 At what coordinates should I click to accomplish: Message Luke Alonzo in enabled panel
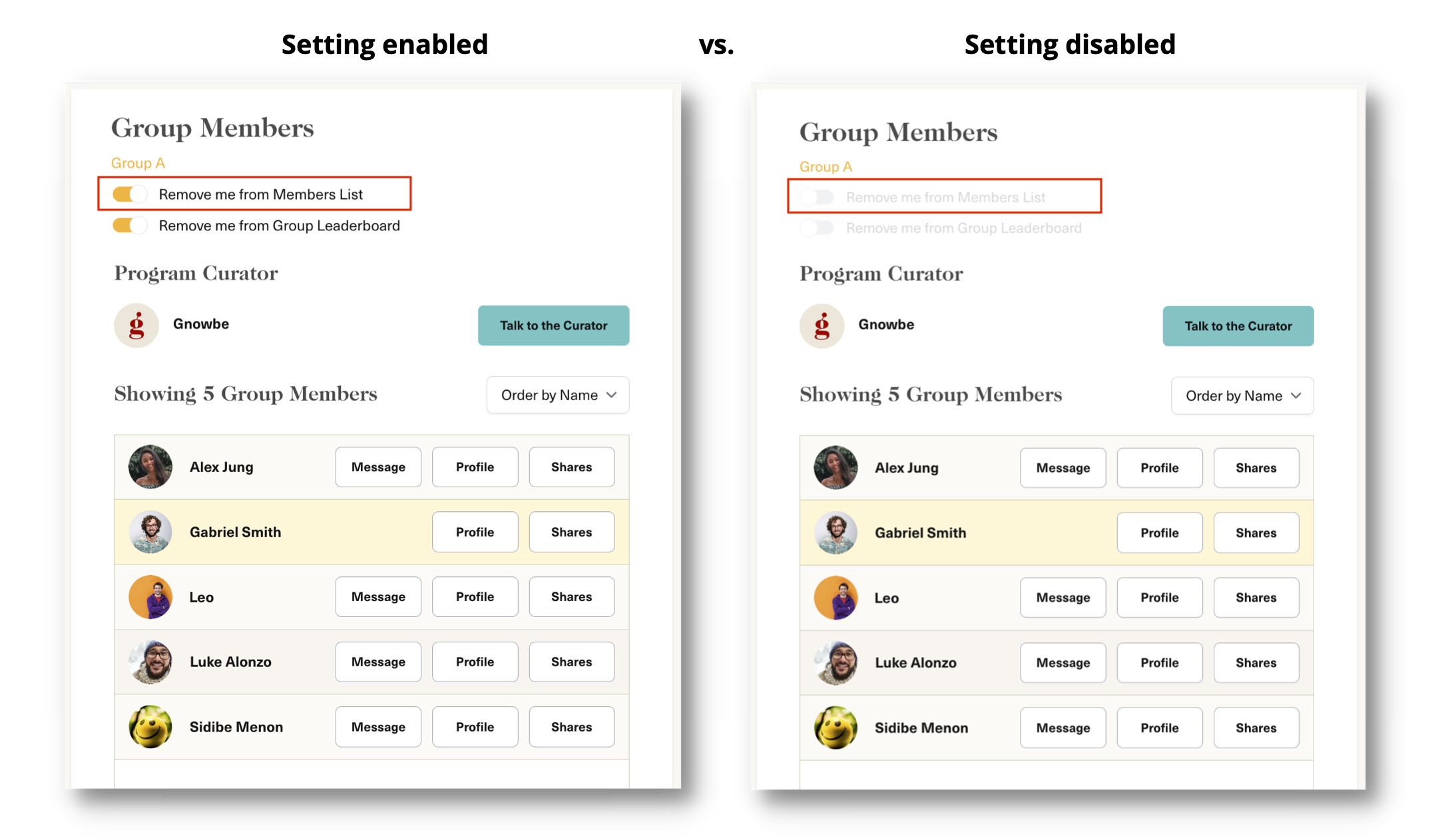tap(378, 662)
